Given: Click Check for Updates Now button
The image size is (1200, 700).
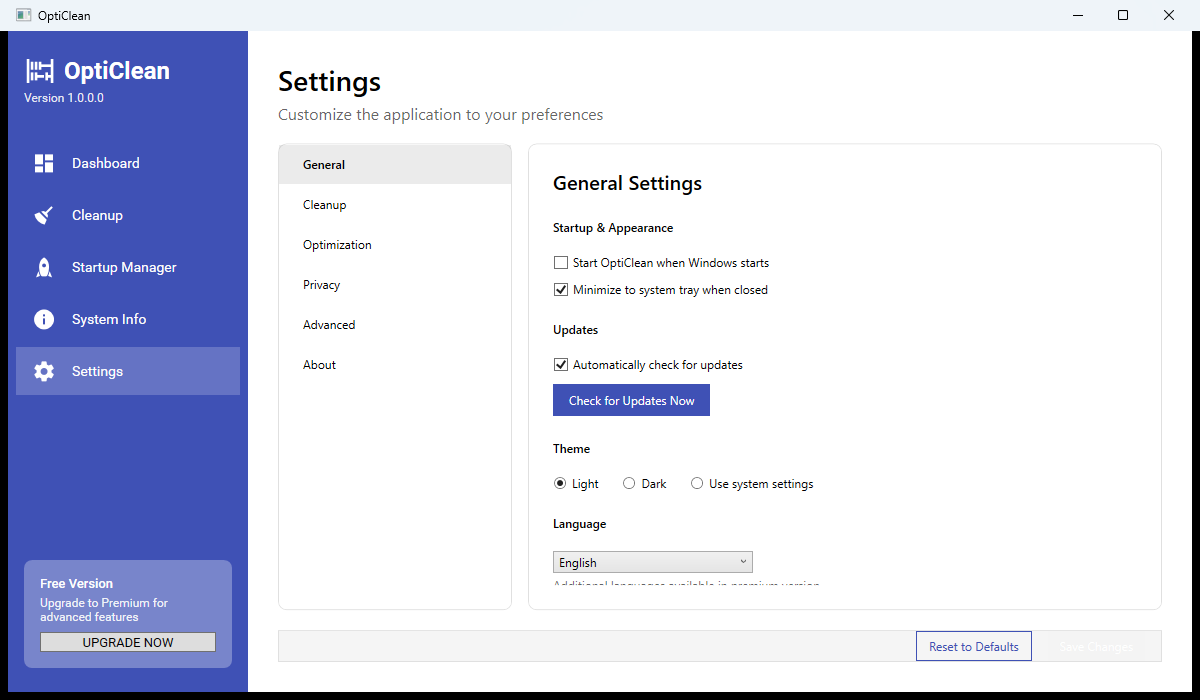Looking at the screenshot, I should [631, 400].
